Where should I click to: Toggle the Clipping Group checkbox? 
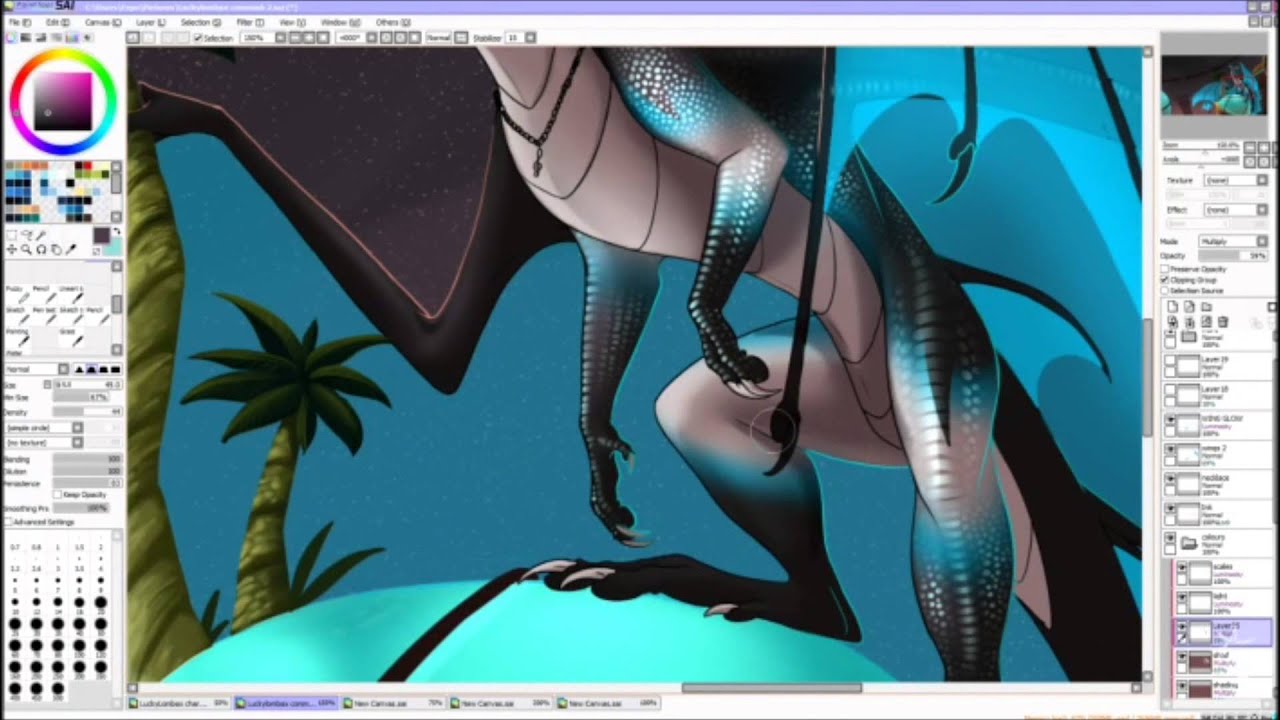[x=1166, y=280]
